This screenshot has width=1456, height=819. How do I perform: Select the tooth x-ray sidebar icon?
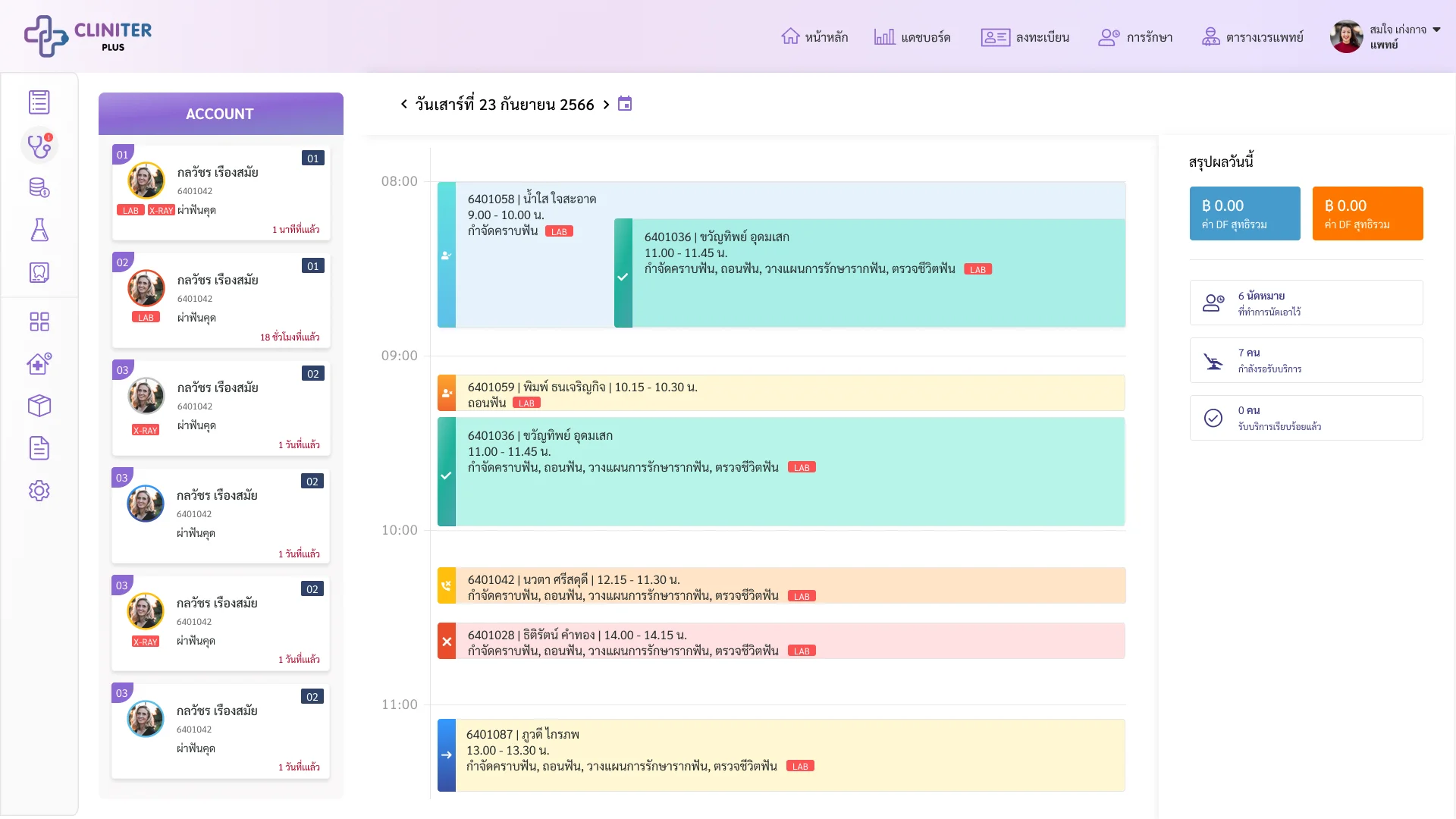39,272
